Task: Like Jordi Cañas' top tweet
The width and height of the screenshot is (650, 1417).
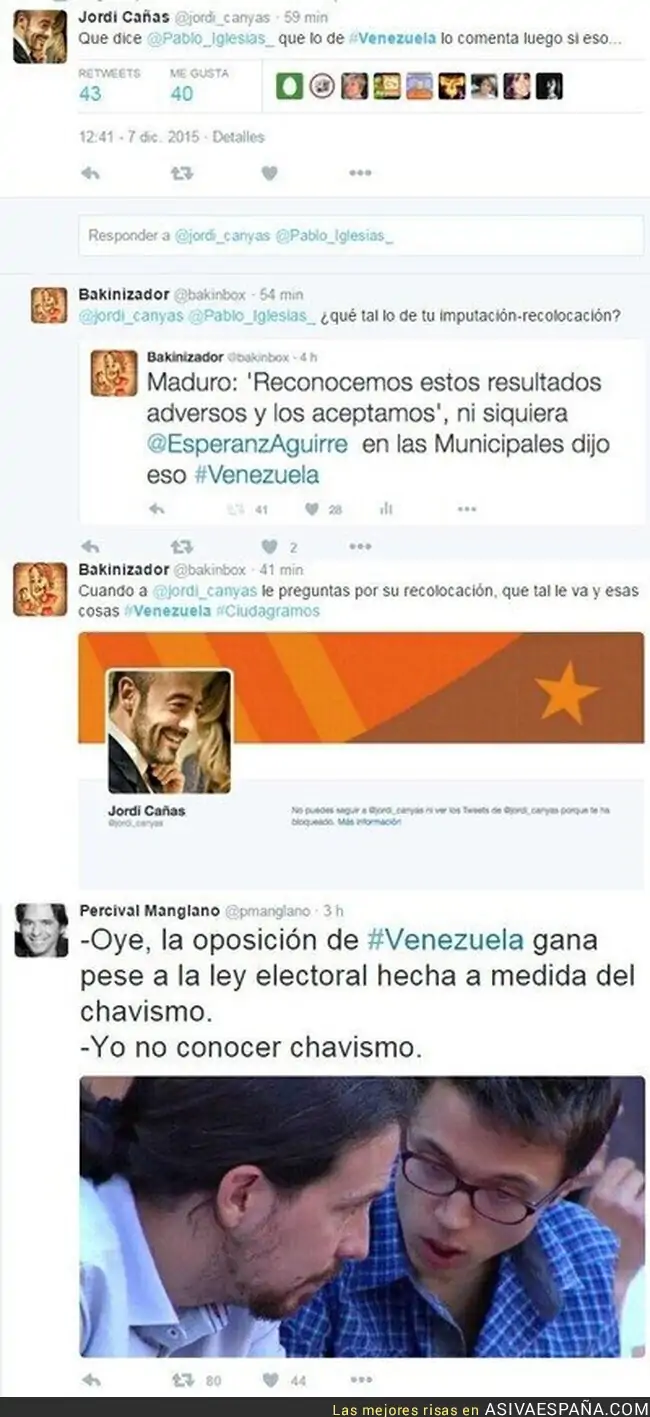Action: (x=269, y=174)
